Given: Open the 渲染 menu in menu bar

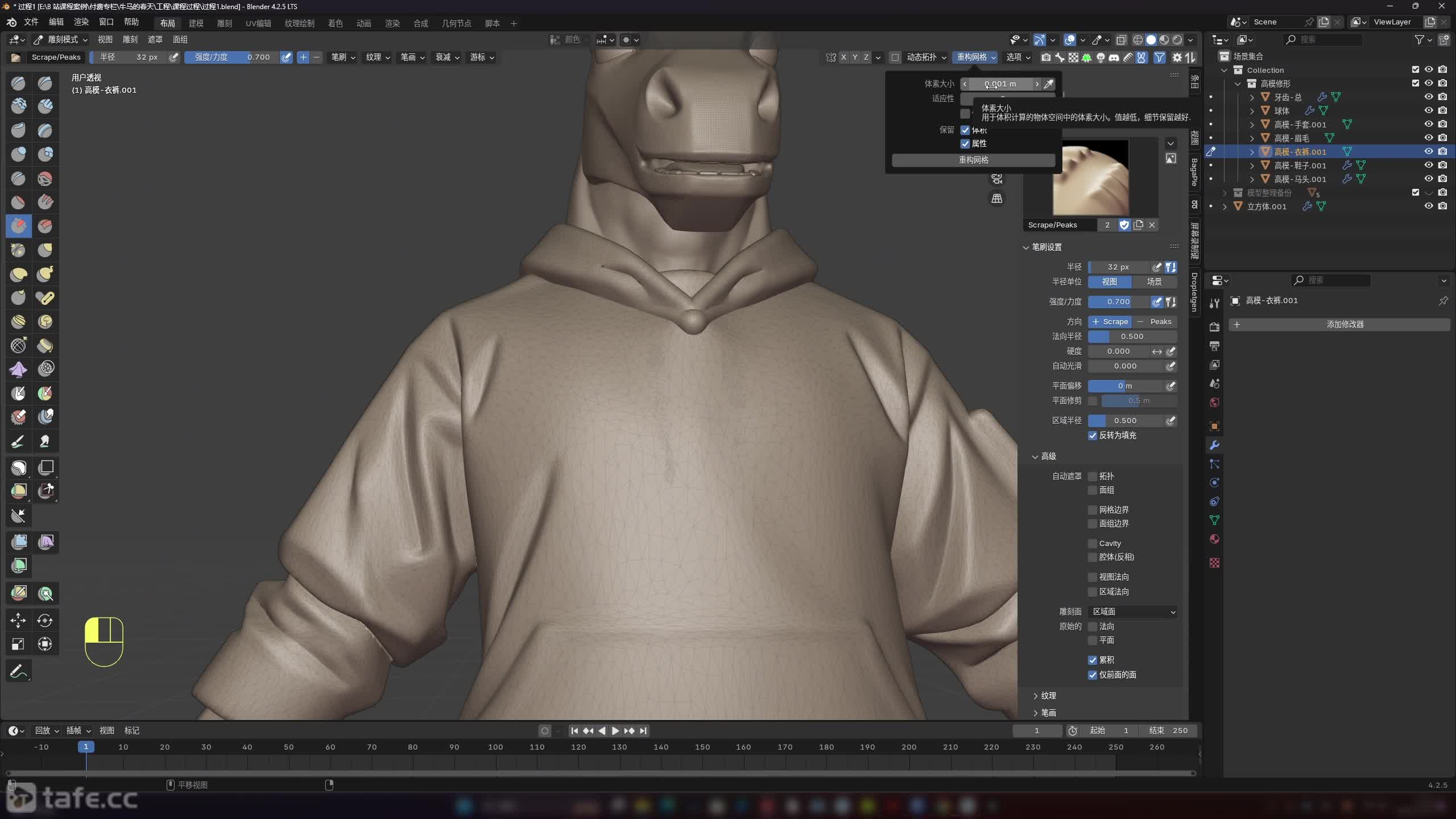Looking at the screenshot, I should point(81,22).
